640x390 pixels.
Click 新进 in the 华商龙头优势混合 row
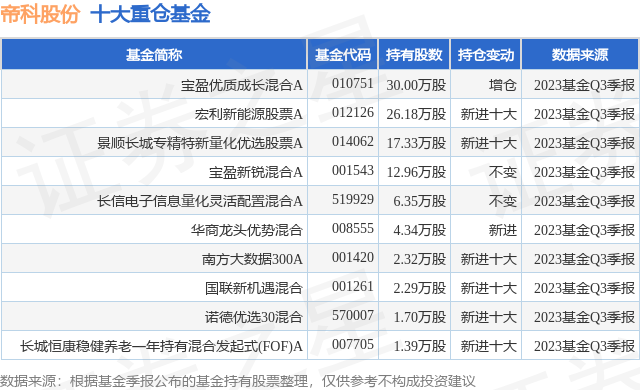(x=503, y=230)
